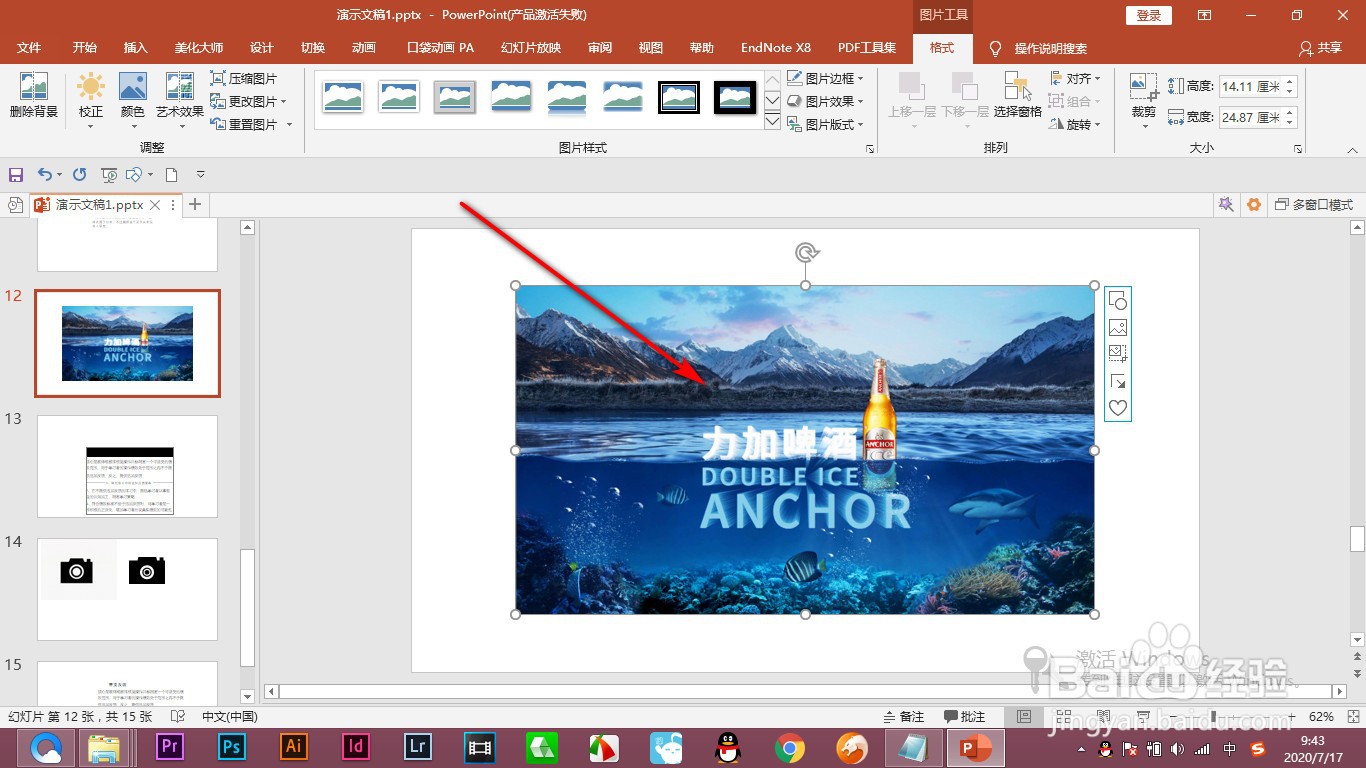Close the 演示文稿1.pptx document tab
Image resolution: width=1366 pixels, height=768 pixels.
click(x=155, y=205)
